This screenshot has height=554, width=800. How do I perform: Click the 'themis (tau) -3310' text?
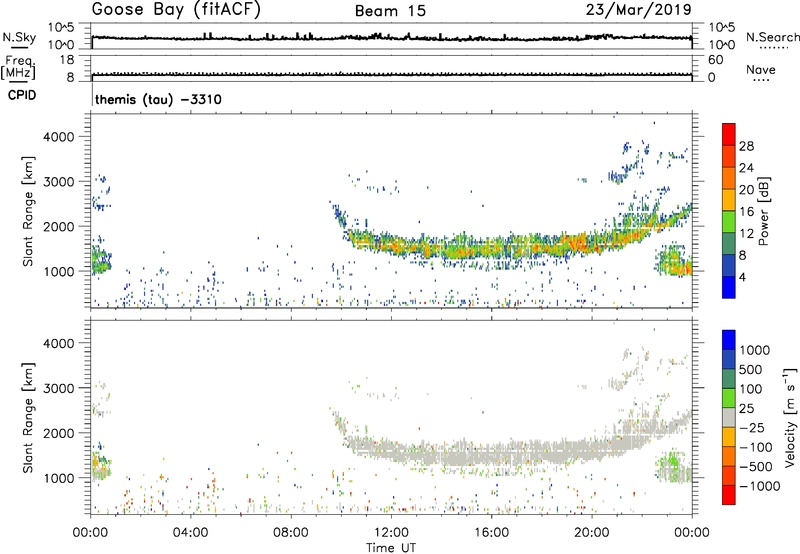(x=158, y=99)
